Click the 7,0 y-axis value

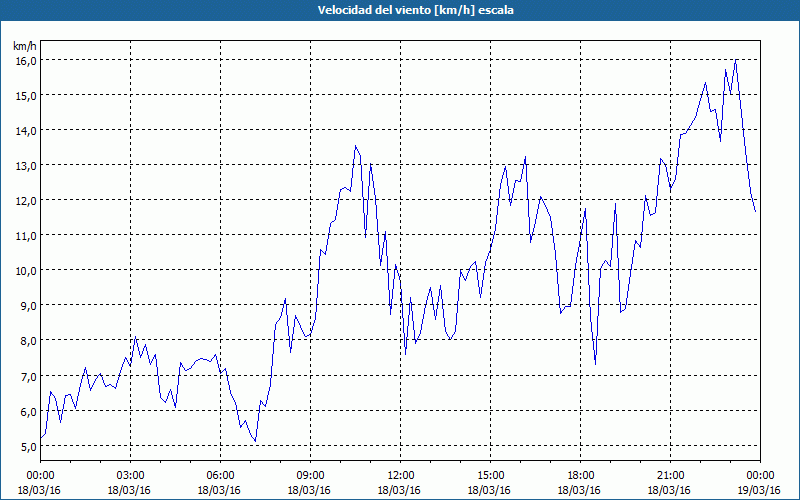[x=28, y=377]
